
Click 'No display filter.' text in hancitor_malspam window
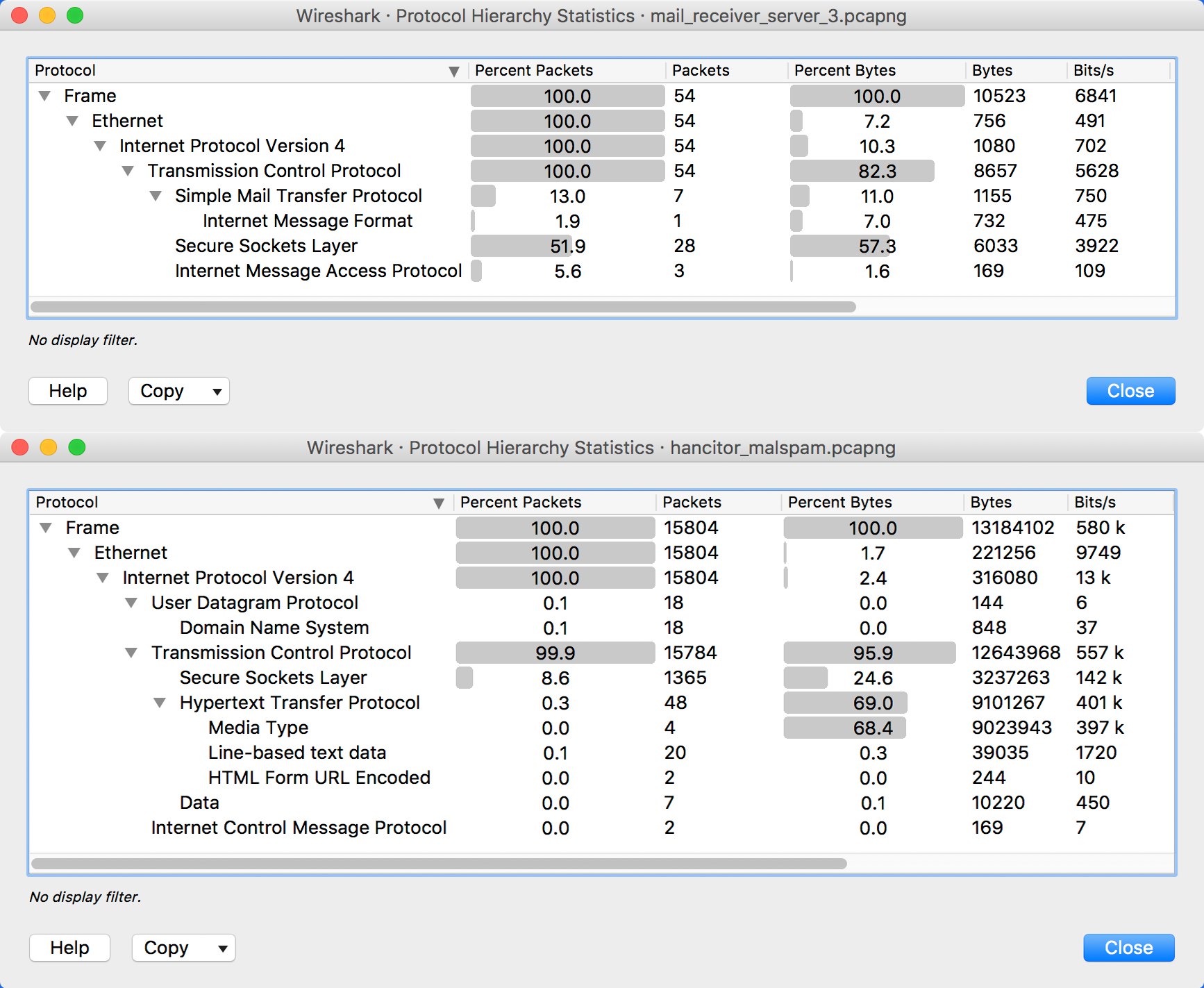85,897
